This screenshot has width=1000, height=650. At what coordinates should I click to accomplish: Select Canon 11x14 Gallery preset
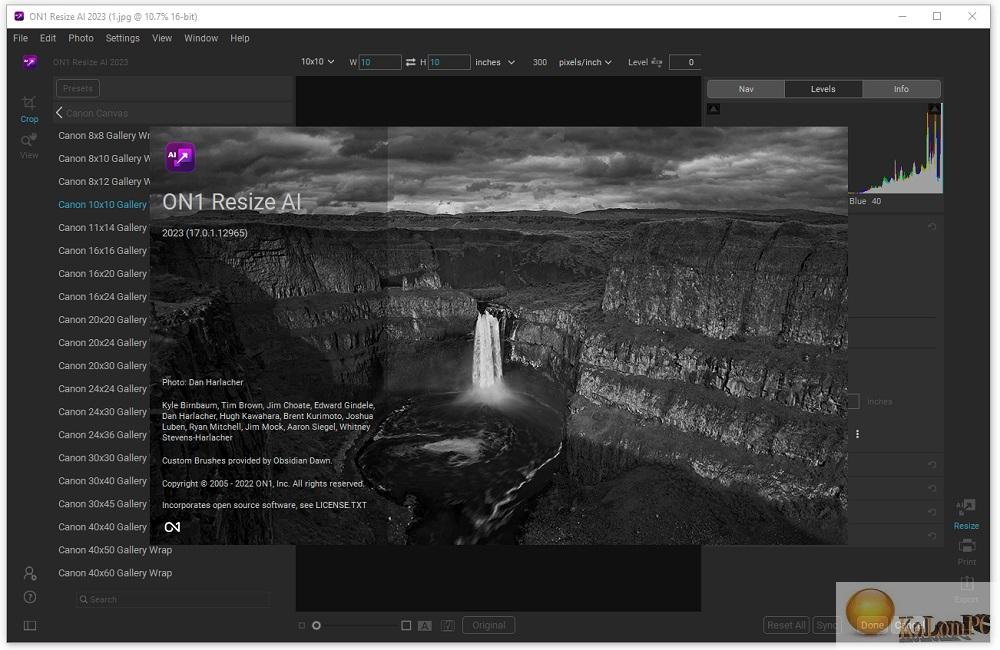click(102, 227)
